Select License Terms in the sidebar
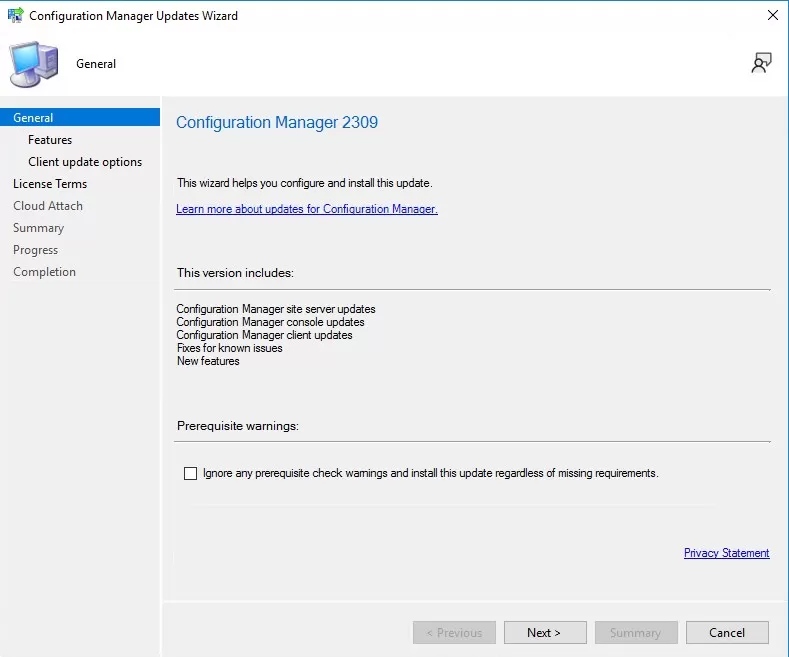 [50, 184]
